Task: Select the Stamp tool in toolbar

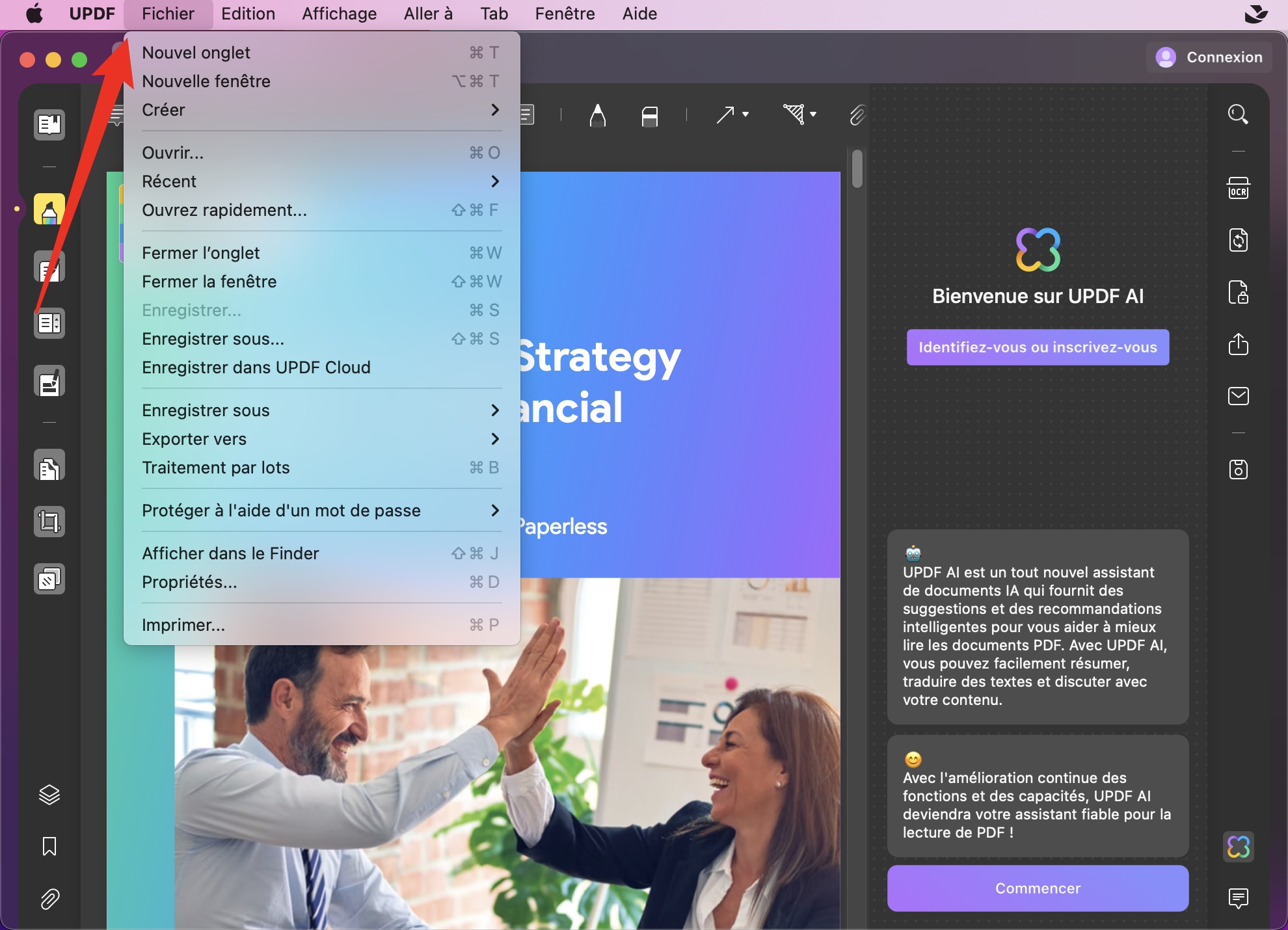Action: tap(794, 114)
